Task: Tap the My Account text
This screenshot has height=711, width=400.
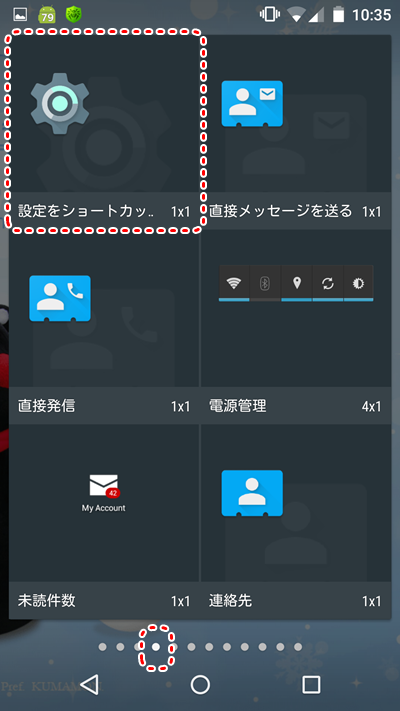Action: (x=103, y=508)
